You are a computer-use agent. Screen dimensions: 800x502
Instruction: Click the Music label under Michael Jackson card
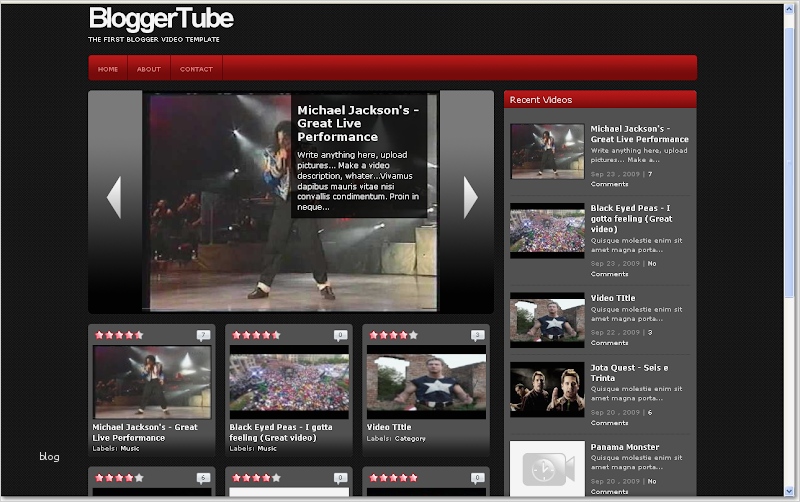pyautogui.click(x=130, y=449)
